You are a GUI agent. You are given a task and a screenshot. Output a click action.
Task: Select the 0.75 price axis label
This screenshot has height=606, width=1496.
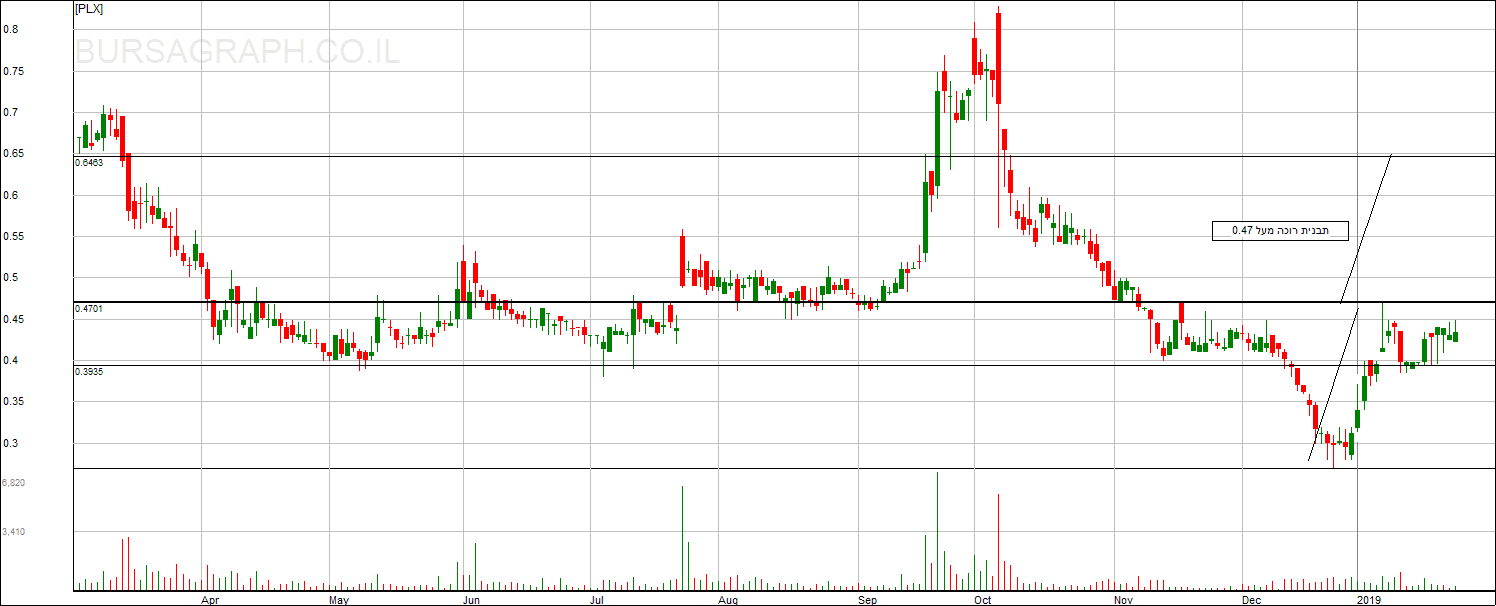click(12, 71)
